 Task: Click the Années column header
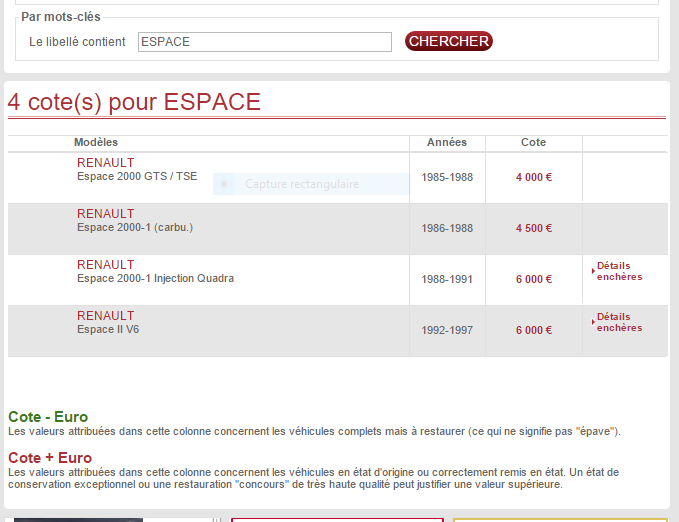click(x=446, y=142)
